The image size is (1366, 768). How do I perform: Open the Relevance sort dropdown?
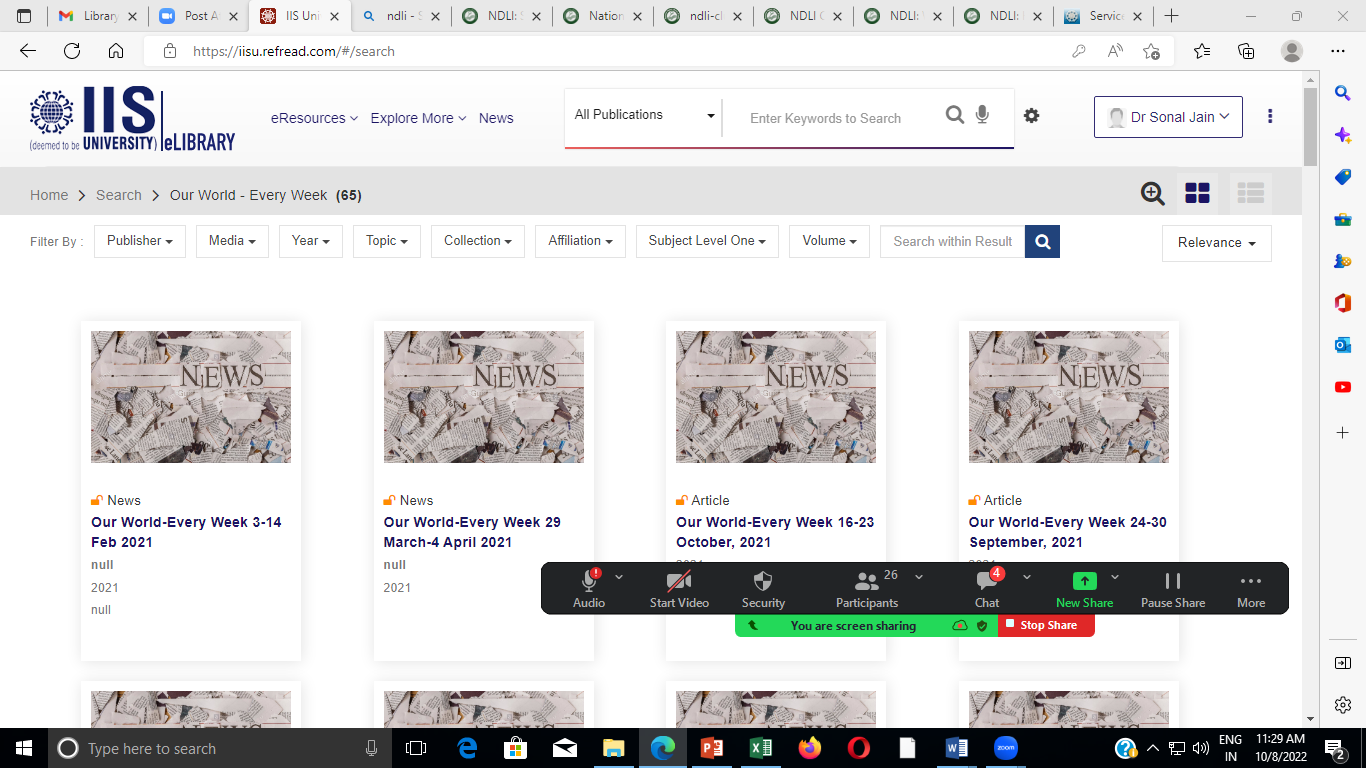tap(1216, 243)
